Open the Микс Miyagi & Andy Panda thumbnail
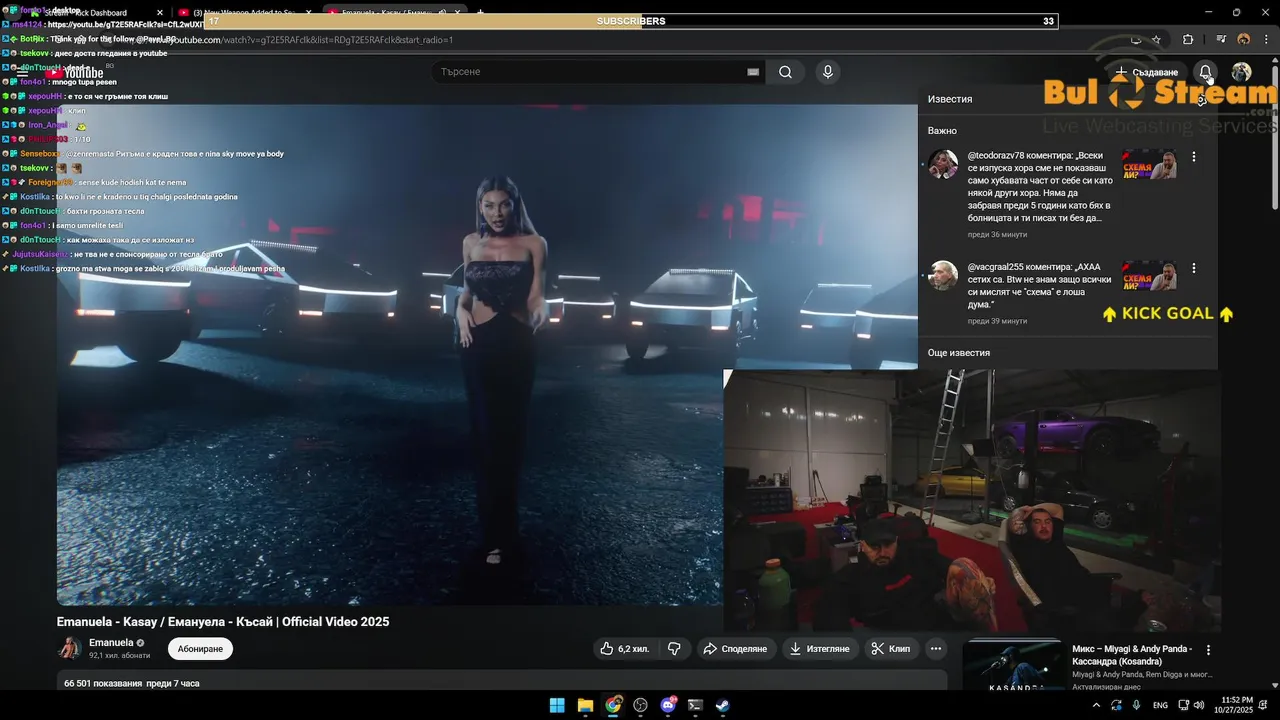1280x720 pixels. 1012,665
